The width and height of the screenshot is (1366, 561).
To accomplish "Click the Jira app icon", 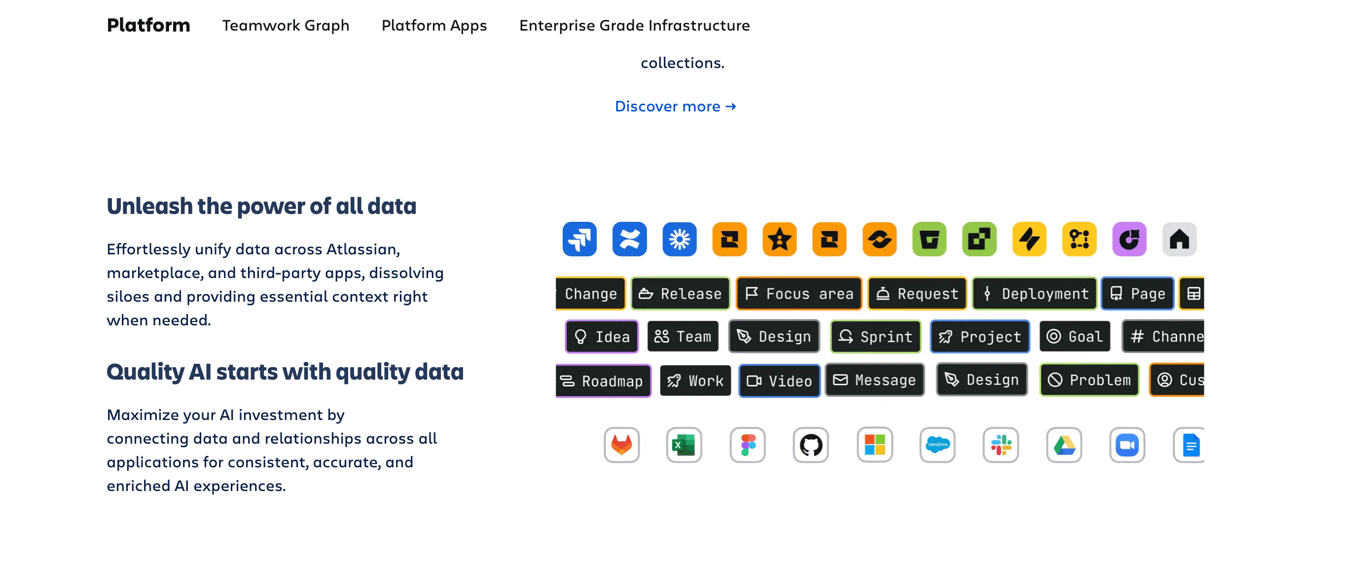I will coord(580,240).
